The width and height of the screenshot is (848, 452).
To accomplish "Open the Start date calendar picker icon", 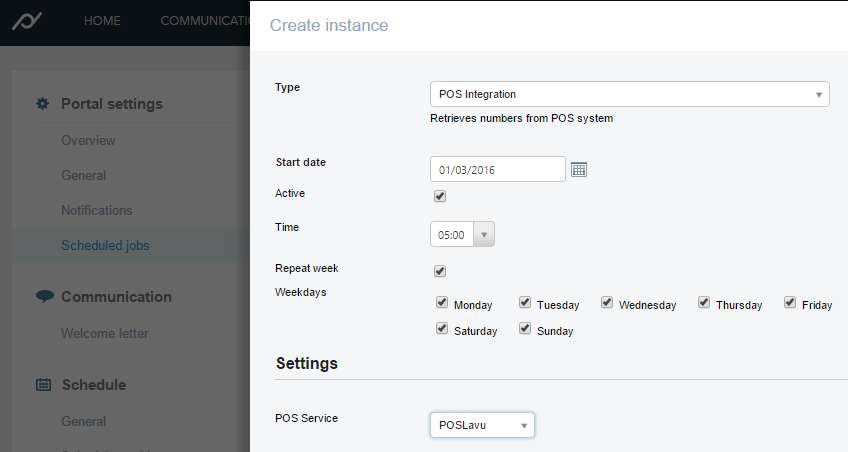I will (x=578, y=170).
